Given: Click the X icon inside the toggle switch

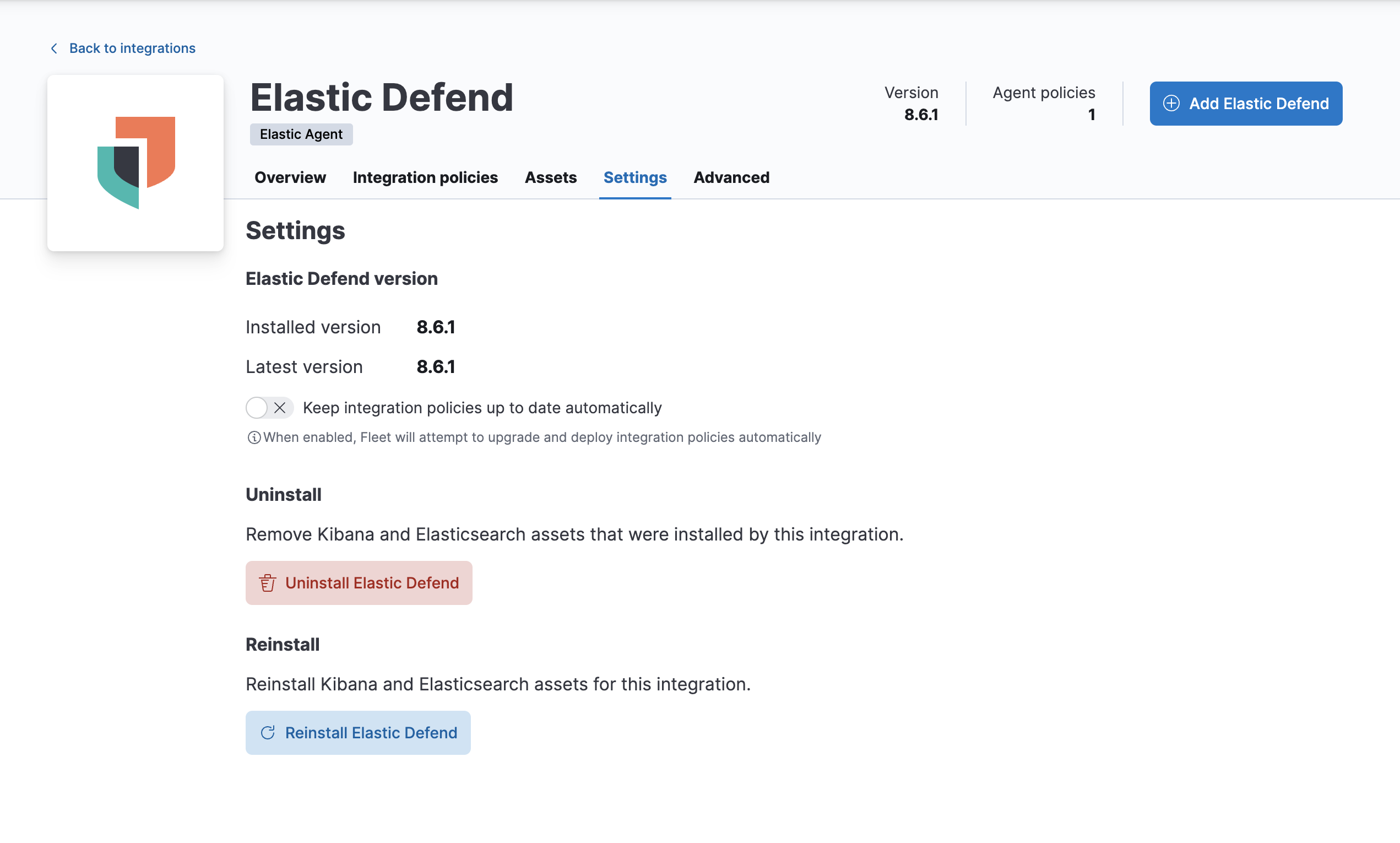Looking at the screenshot, I should tap(280, 408).
